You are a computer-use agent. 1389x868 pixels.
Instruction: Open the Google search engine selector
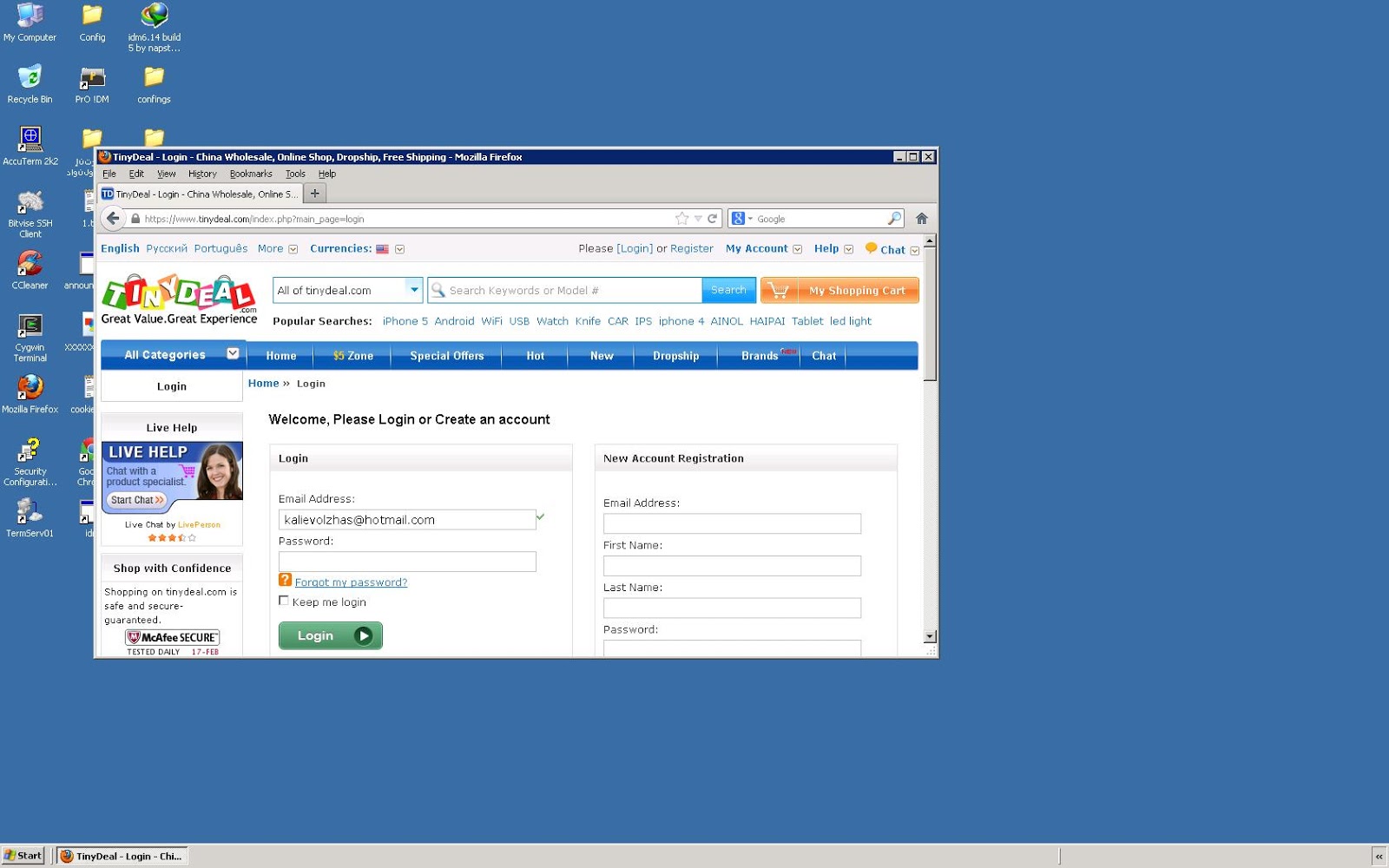click(x=742, y=219)
